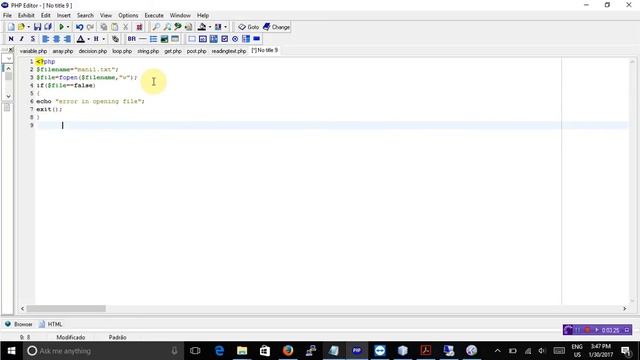Open the Execute menu
Image resolution: width=640 pixels, height=360 pixels.
(154, 15)
